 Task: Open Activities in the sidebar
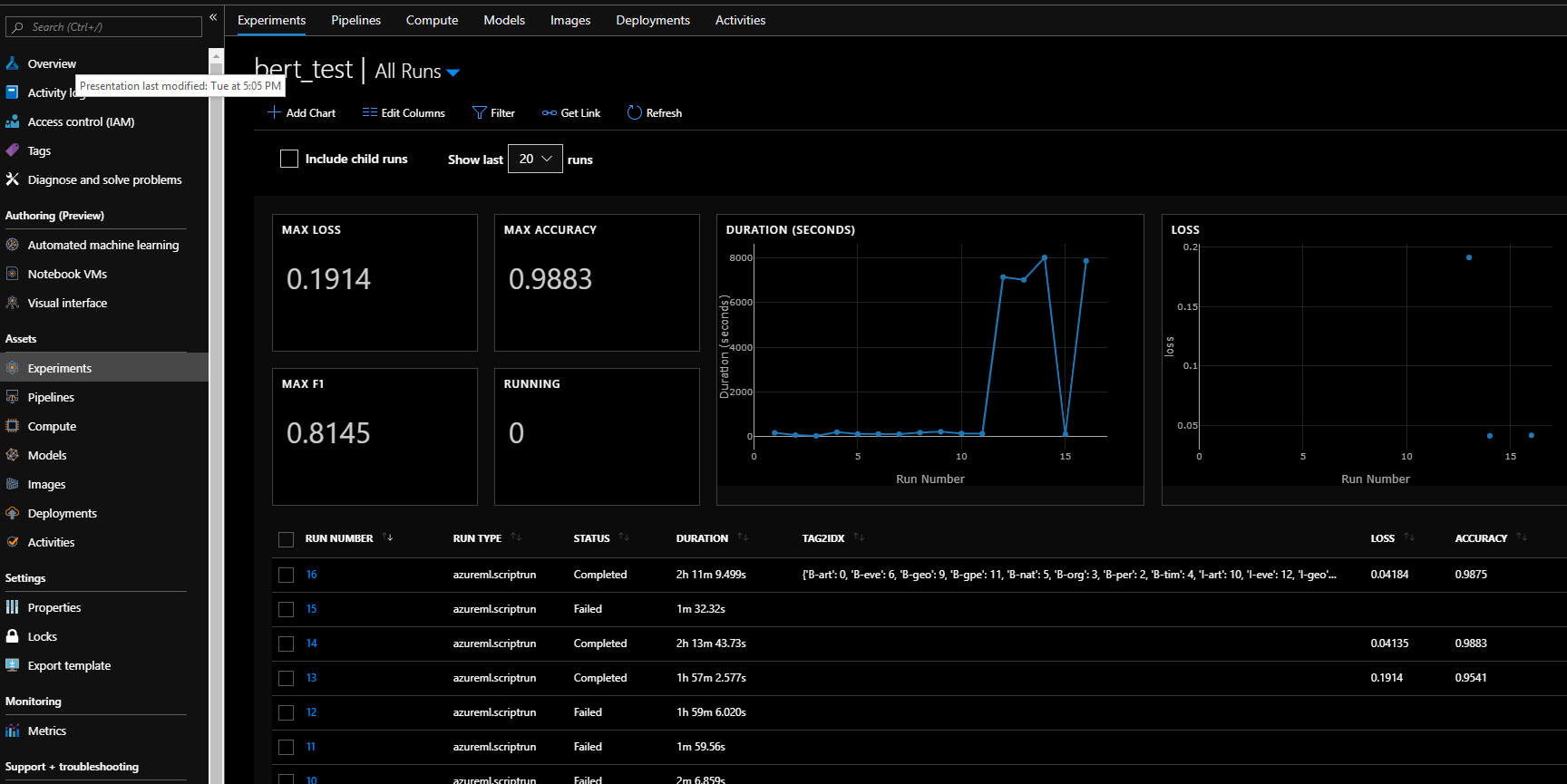coord(51,542)
